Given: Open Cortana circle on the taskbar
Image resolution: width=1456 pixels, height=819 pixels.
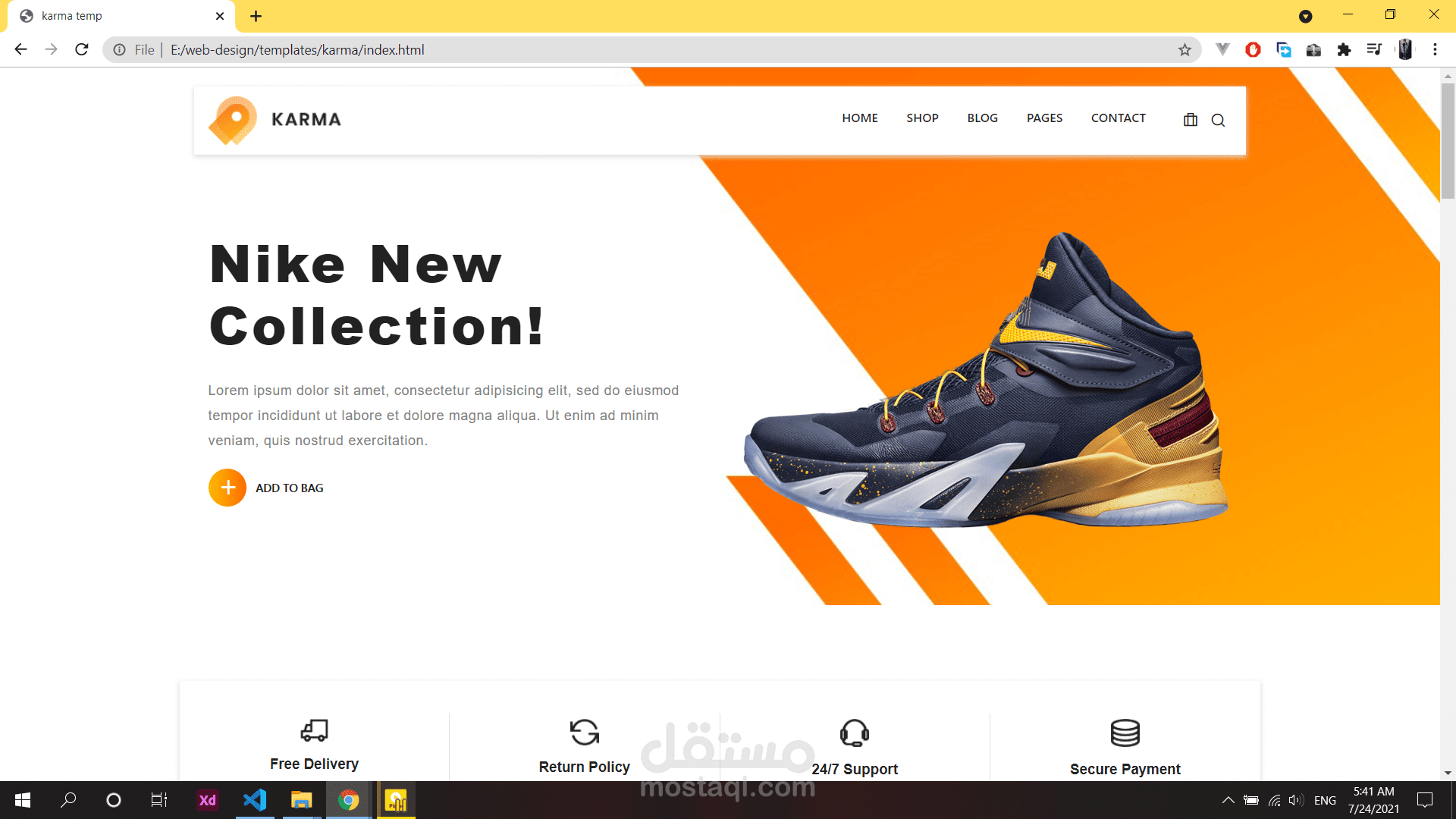Looking at the screenshot, I should (x=114, y=800).
